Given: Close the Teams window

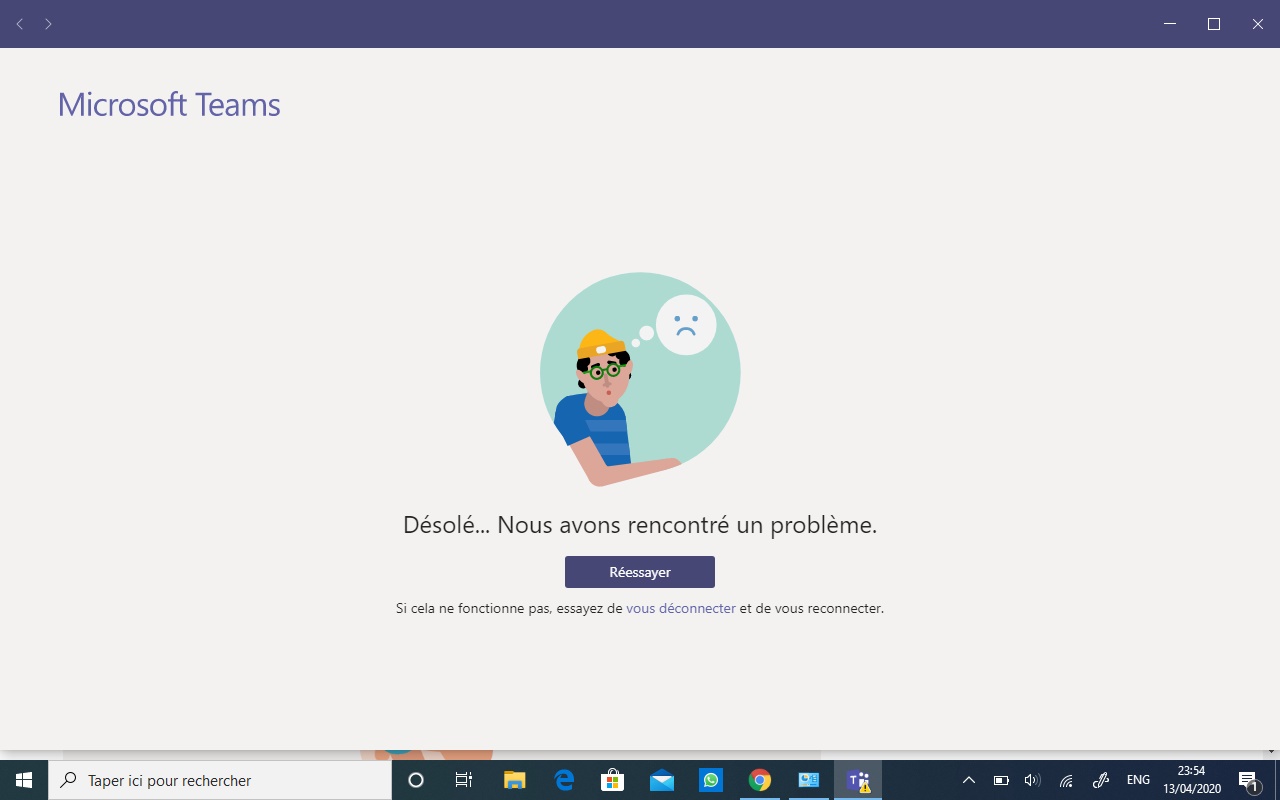Looking at the screenshot, I should [1258, 24].
